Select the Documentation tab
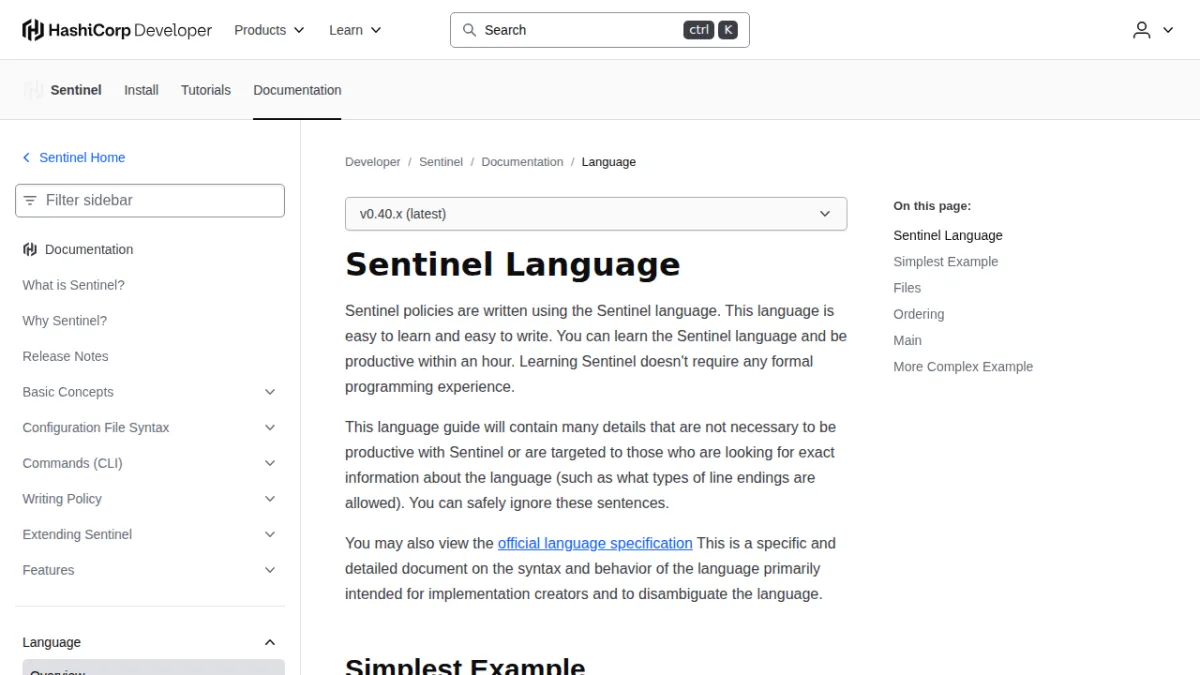The image size is (1200, 675). click(297, 90)
